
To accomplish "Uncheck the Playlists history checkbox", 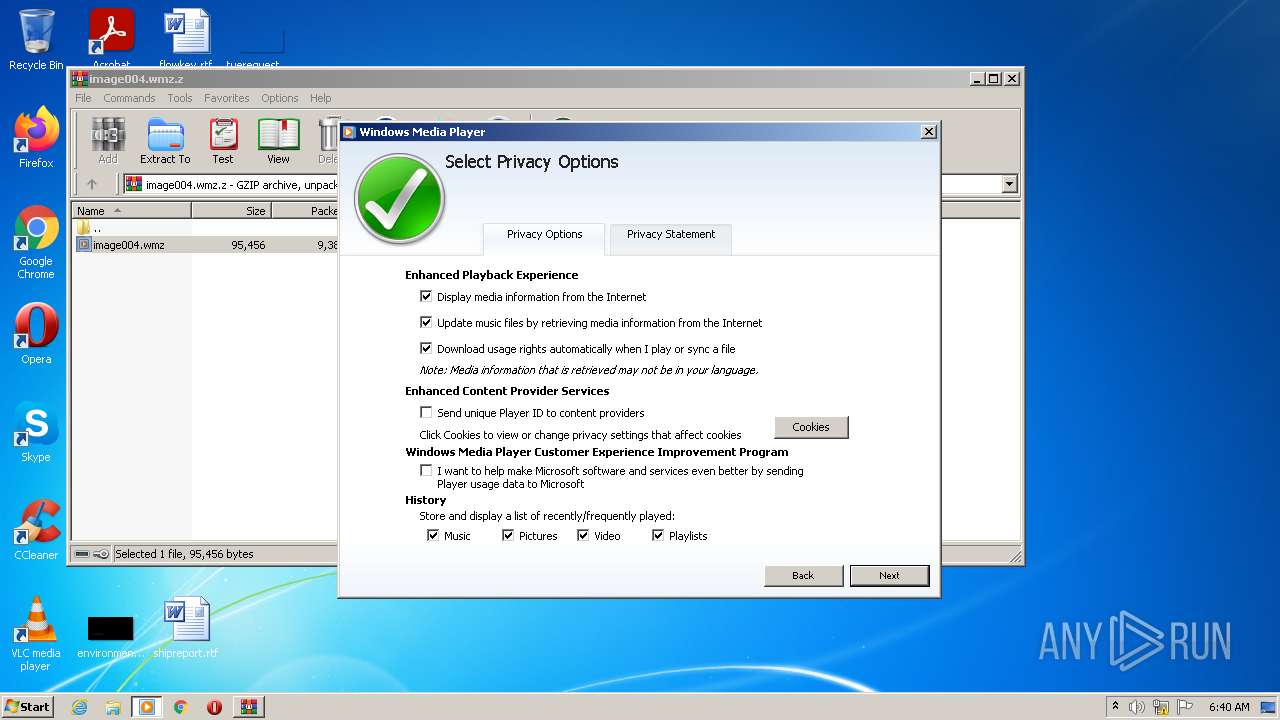I will (658, 536).
